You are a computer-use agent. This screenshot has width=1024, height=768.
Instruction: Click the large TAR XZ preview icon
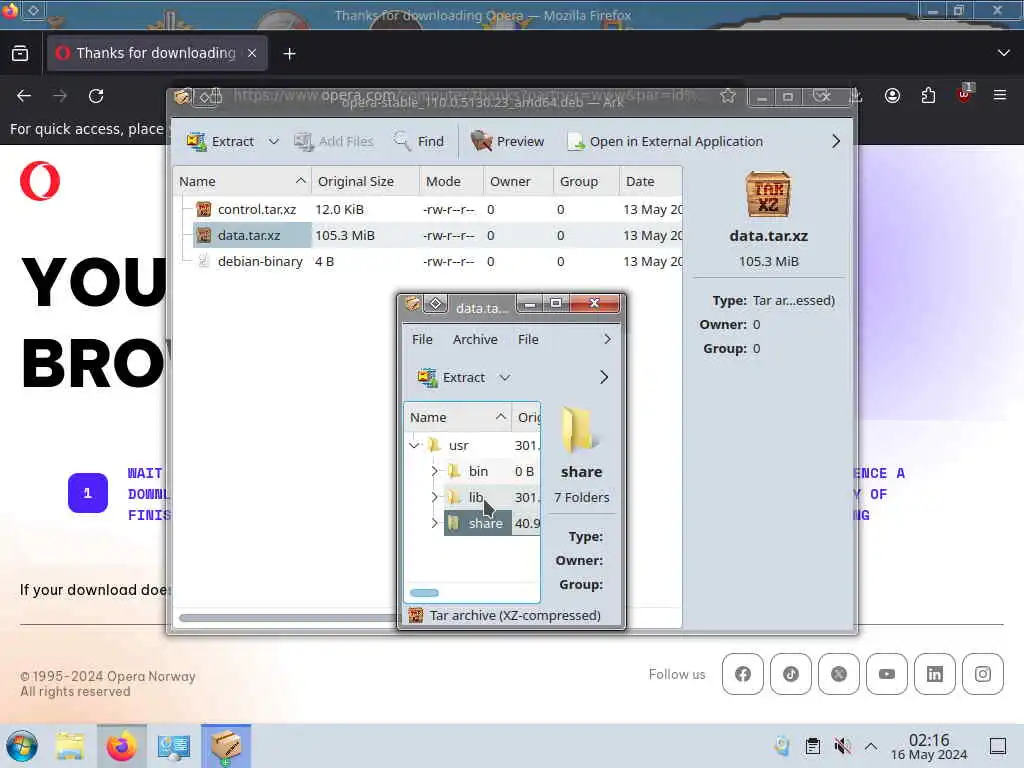768,195
